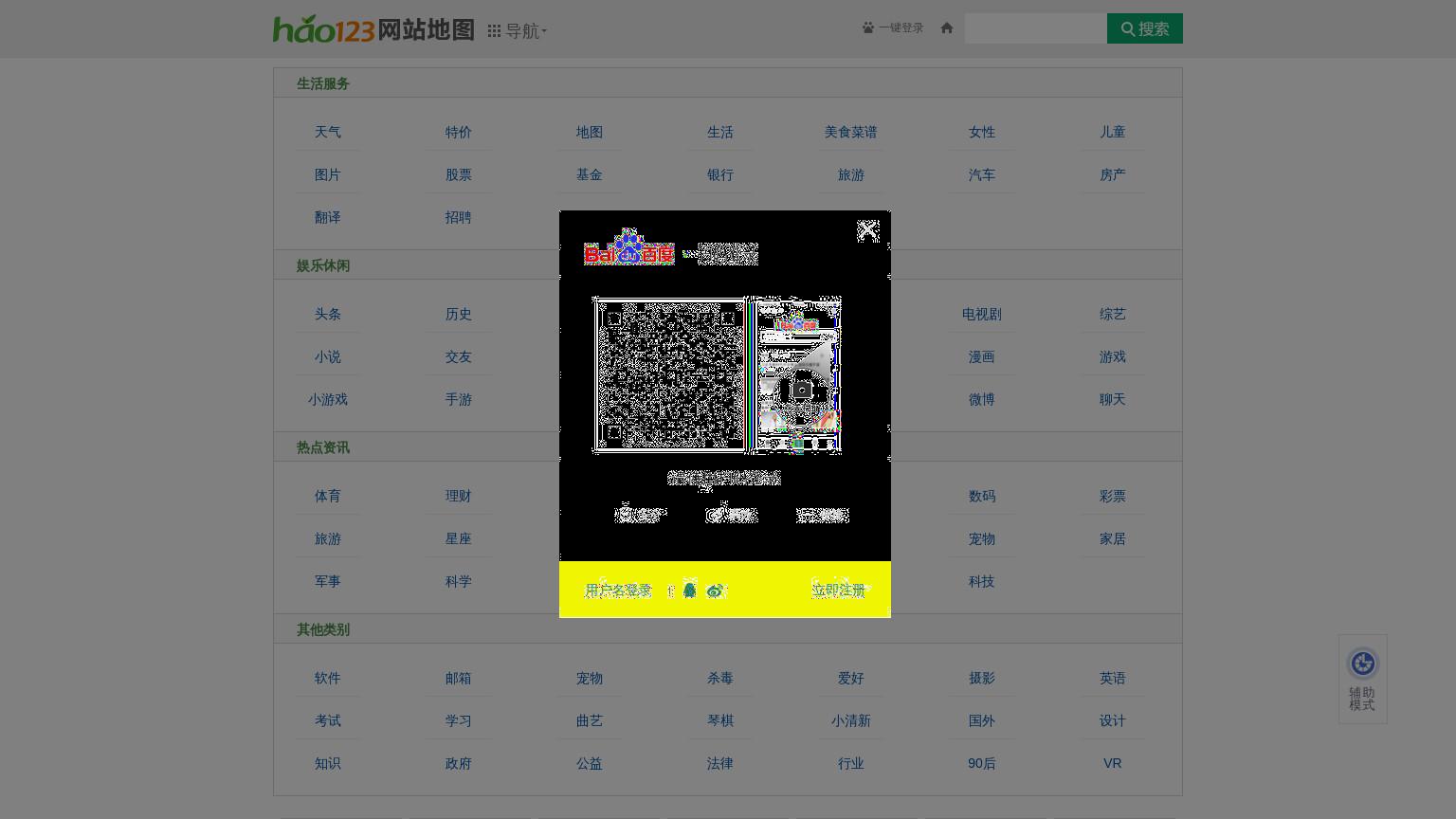Click the home icon in header
The width and height of the screenshot is (1456, 819).
946,28
